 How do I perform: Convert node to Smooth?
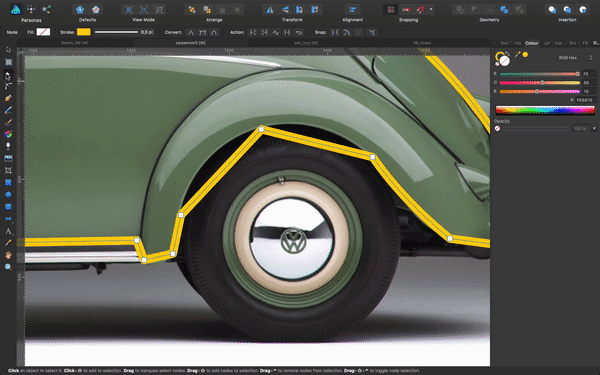point(202,33)
